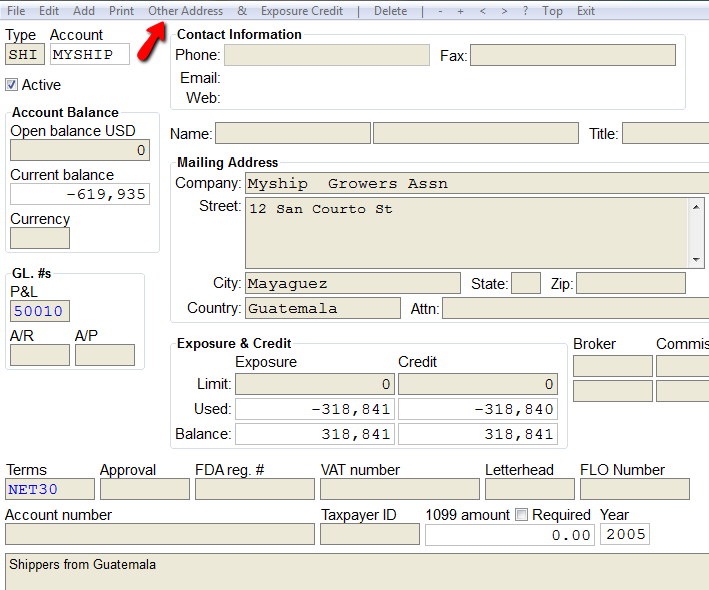Click the Exposure Limit field

tap(315, 384)
